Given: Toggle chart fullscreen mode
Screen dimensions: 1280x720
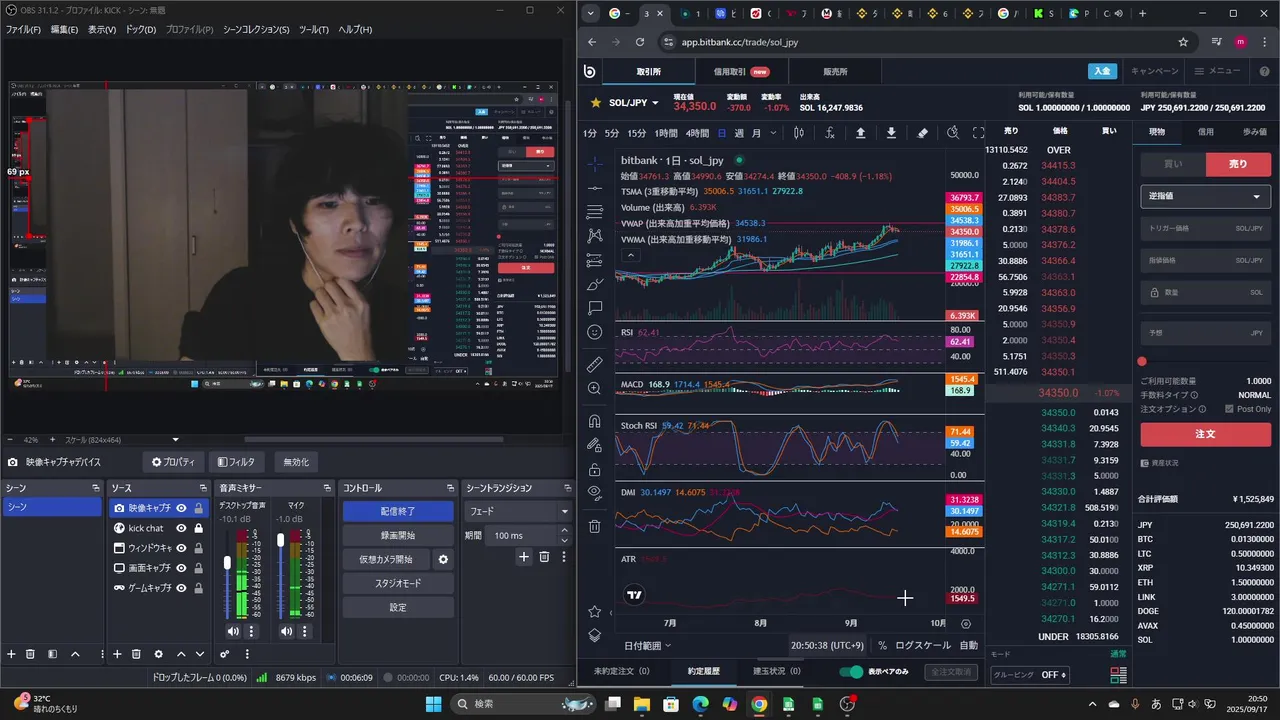Looking at the screenshot, I should tap(978, 133).
